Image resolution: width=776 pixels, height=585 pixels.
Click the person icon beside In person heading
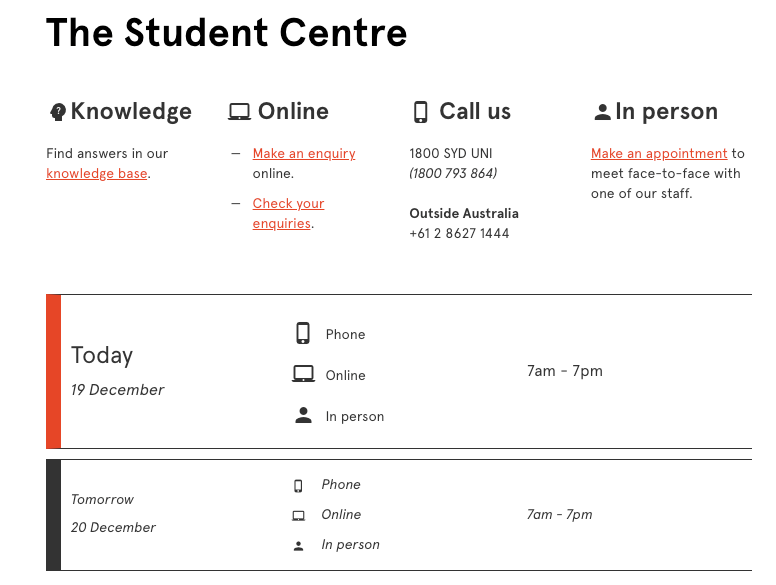(602, 113)
